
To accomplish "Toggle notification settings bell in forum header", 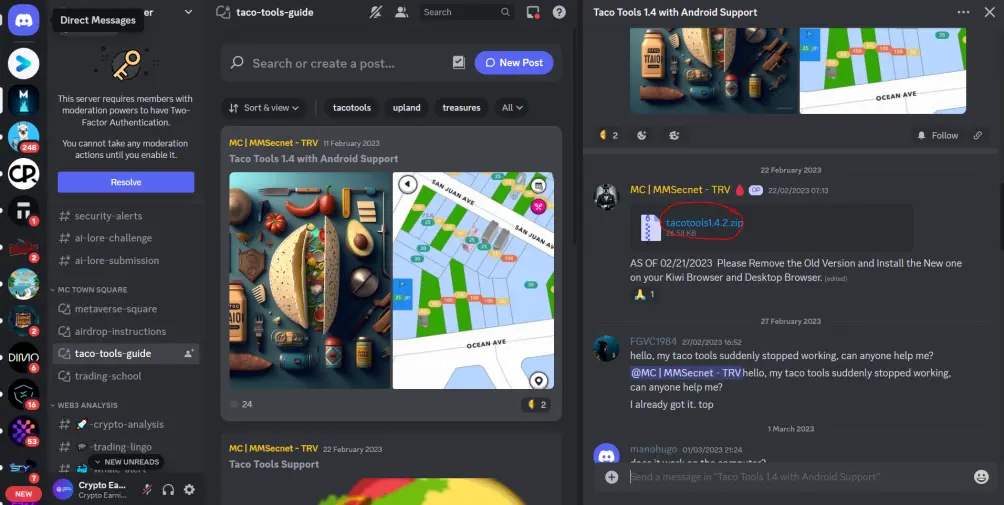I will (x=376, y=12).
